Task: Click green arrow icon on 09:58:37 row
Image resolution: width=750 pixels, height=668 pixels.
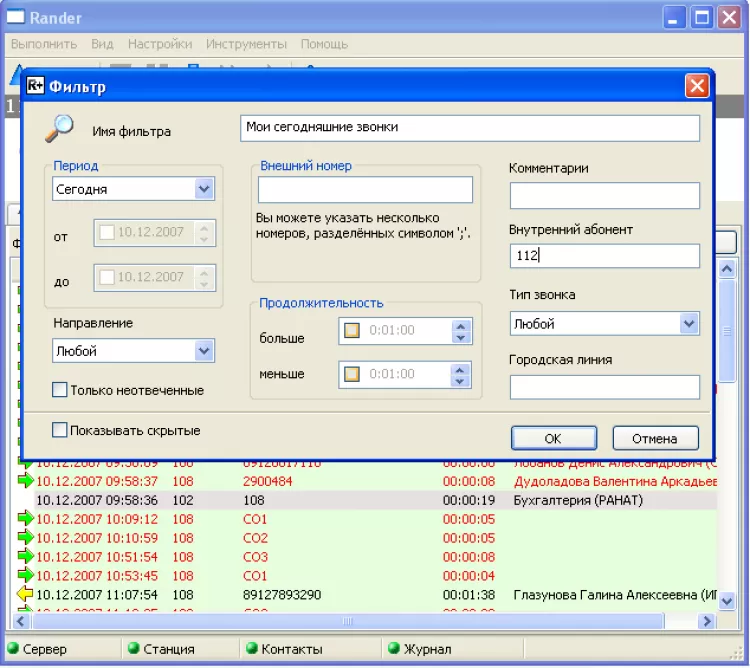Action: tap(25, 480)
